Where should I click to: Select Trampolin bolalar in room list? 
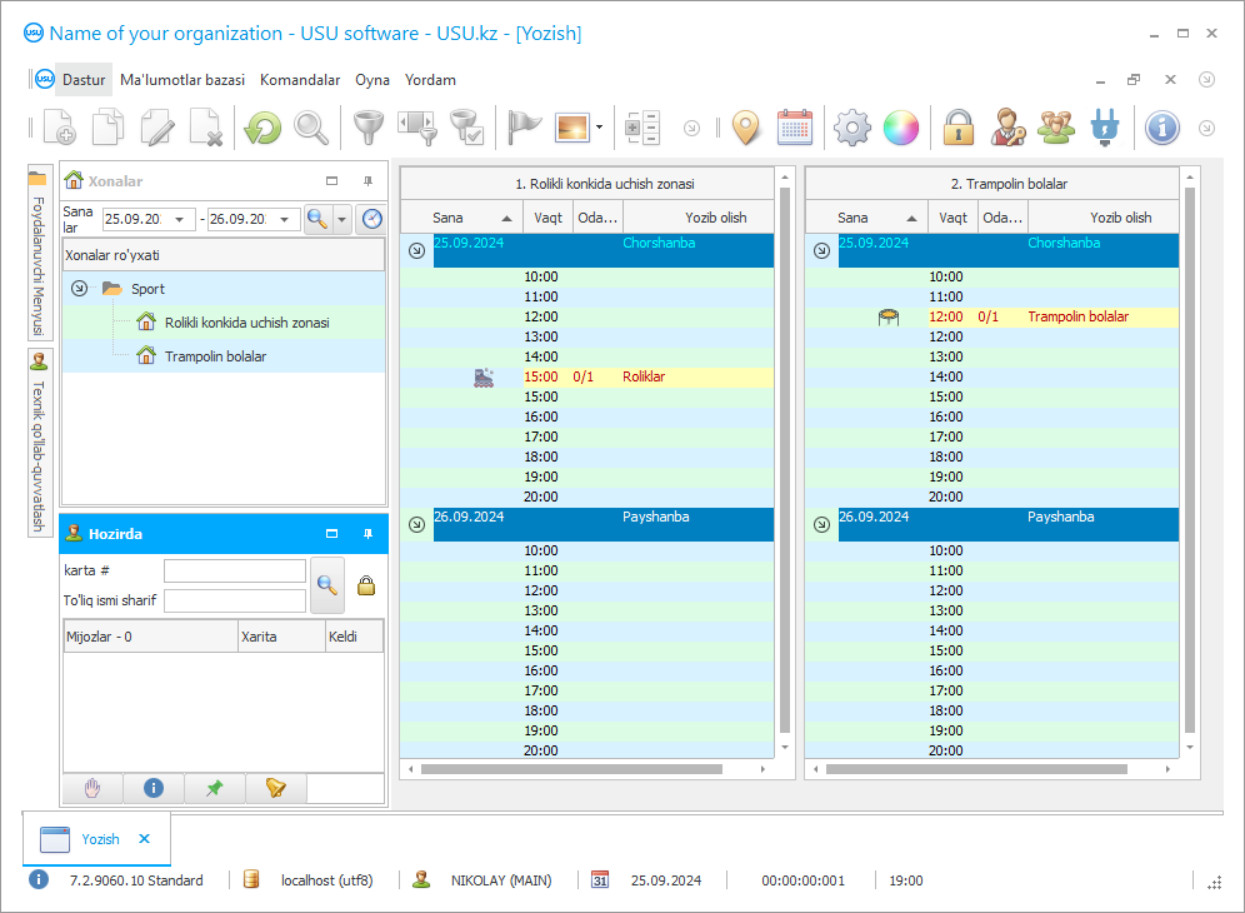[215, 356]
